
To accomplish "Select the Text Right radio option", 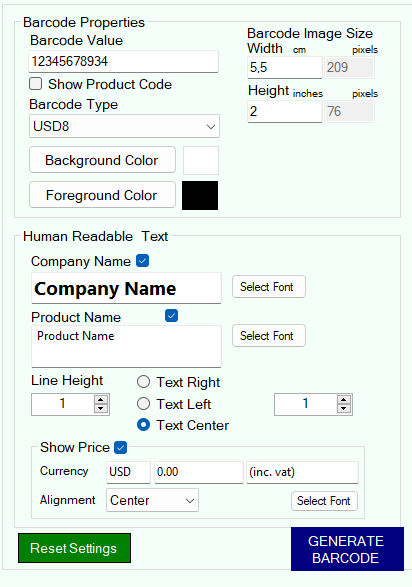I will click(143, 382).
